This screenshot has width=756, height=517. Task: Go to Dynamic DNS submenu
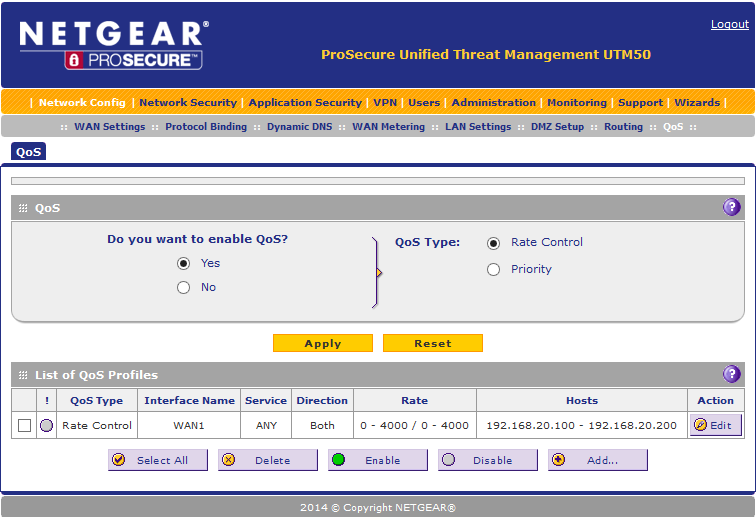[299, 126]
